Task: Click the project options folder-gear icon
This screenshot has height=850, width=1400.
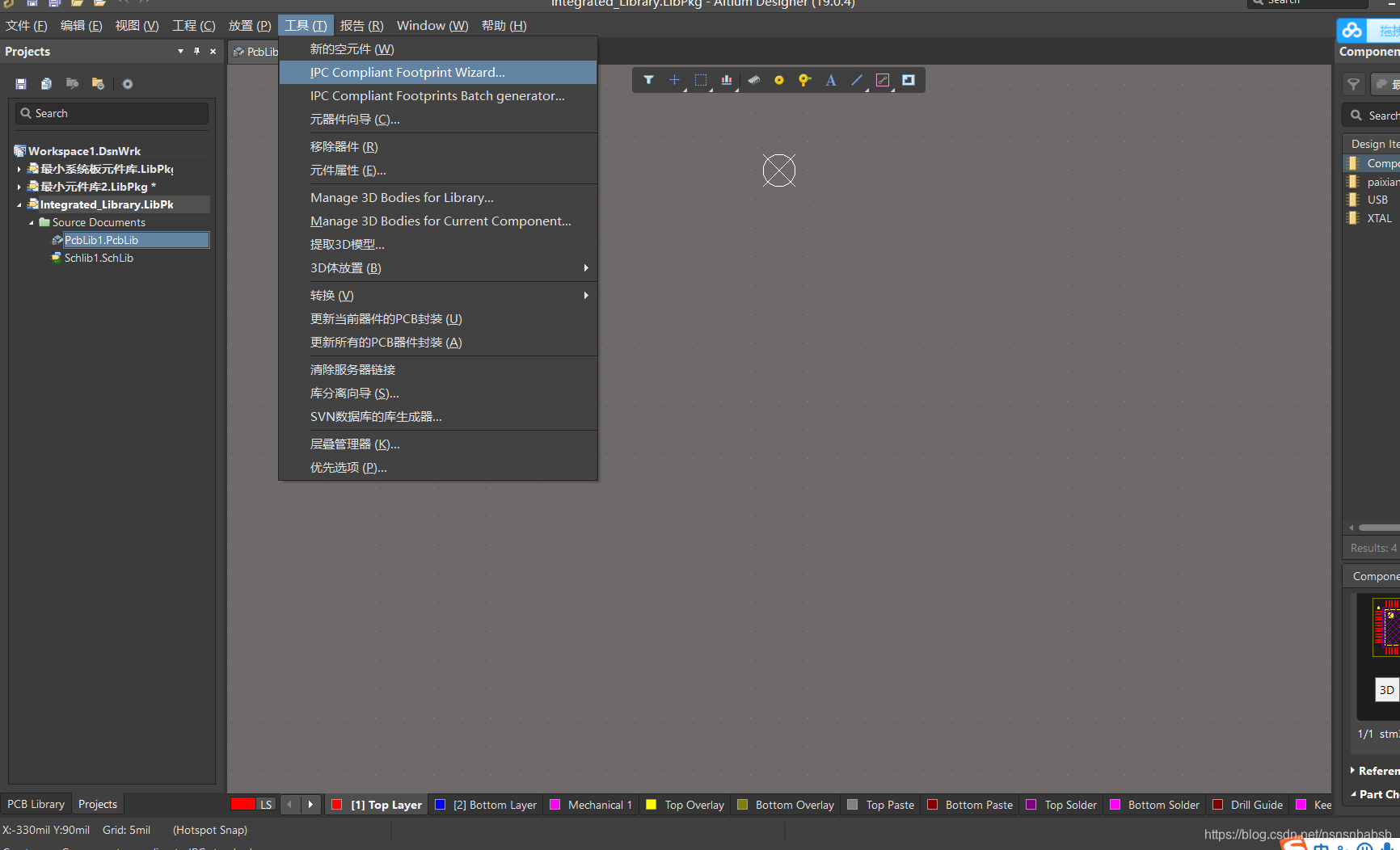Action: tap(98, 83)
